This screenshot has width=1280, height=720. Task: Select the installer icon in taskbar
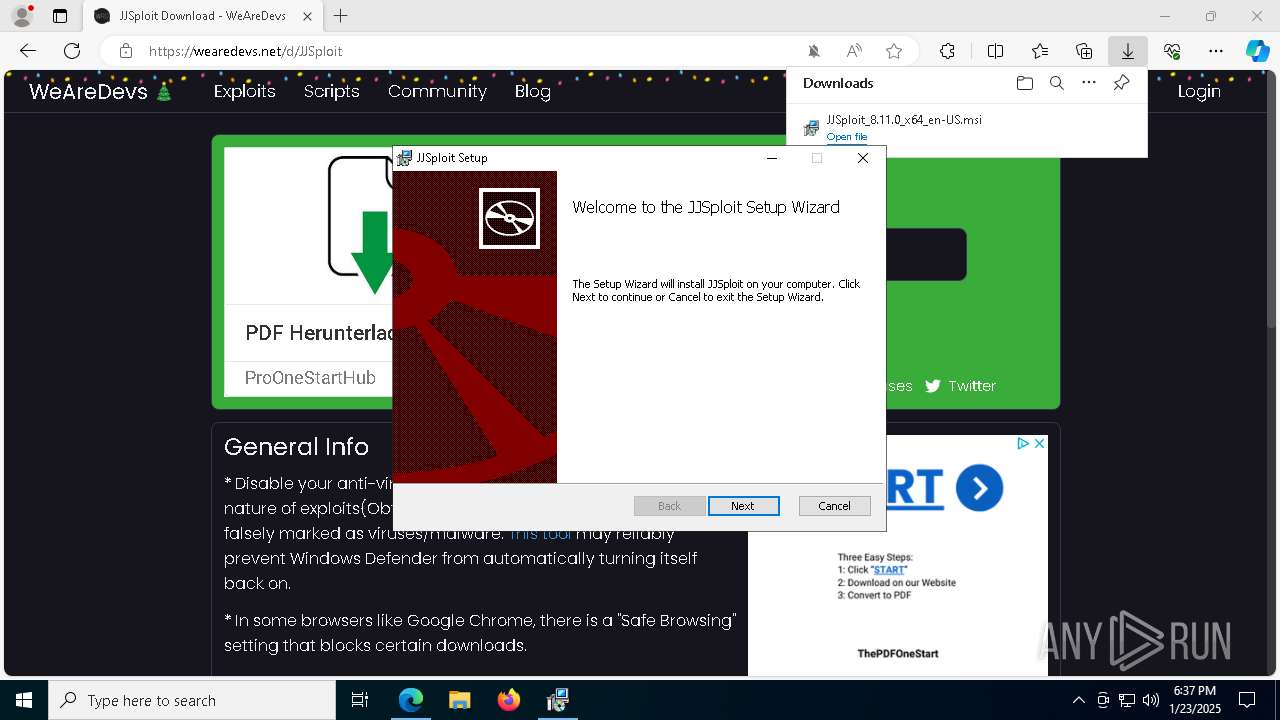coord(558,700)
